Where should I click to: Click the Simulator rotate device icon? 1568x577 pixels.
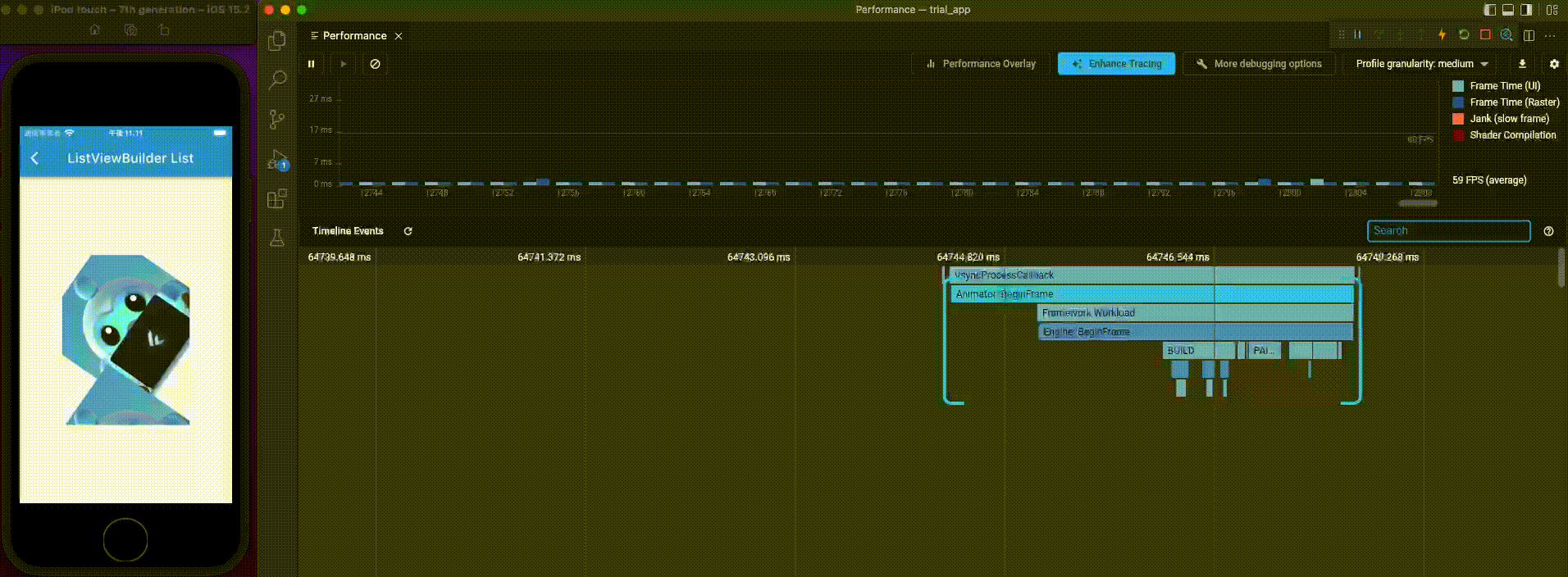tap(164, 30)
